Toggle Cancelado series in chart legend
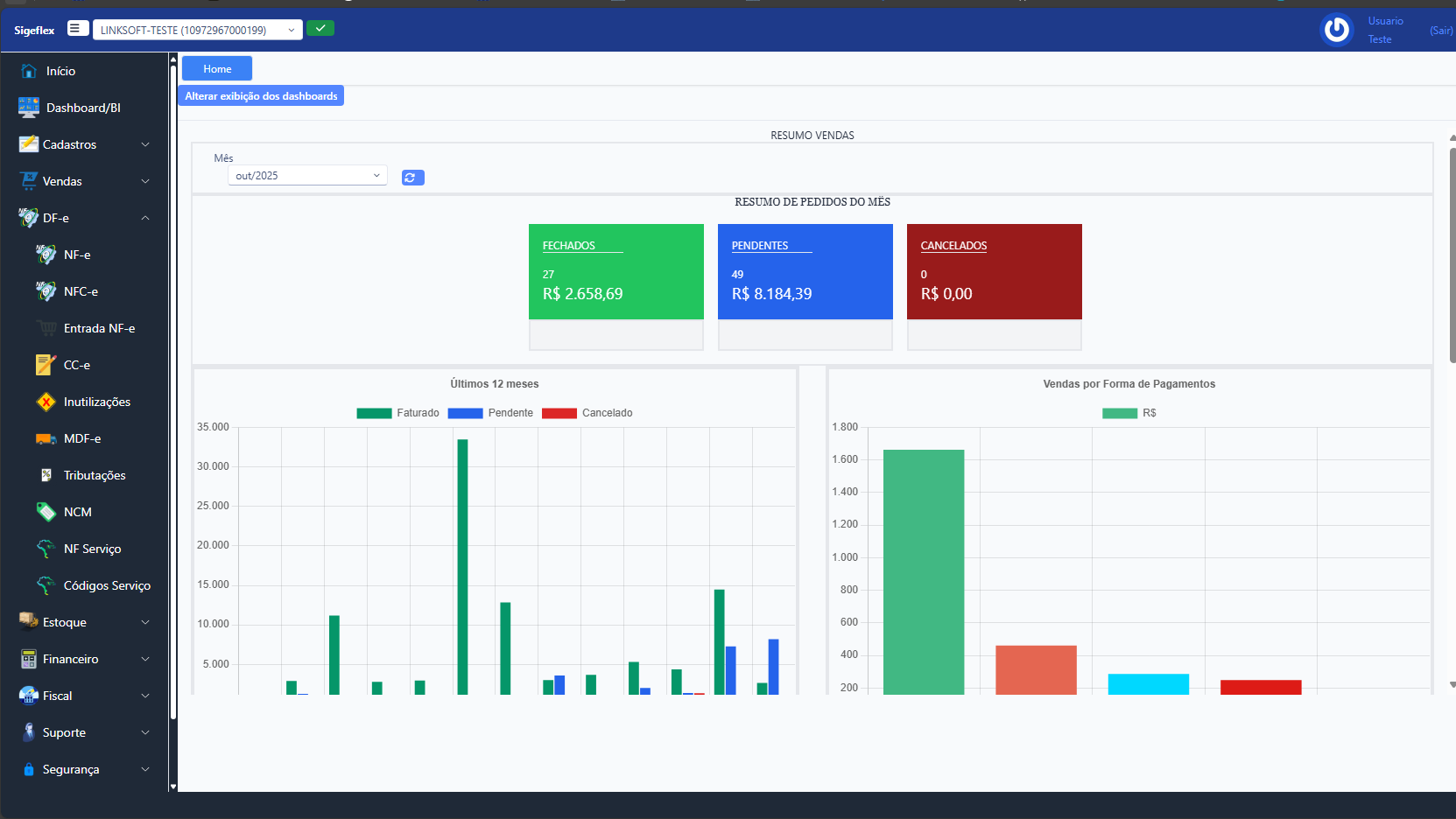The height and width of the screenshot is (819, 1456). click(587, 413)
